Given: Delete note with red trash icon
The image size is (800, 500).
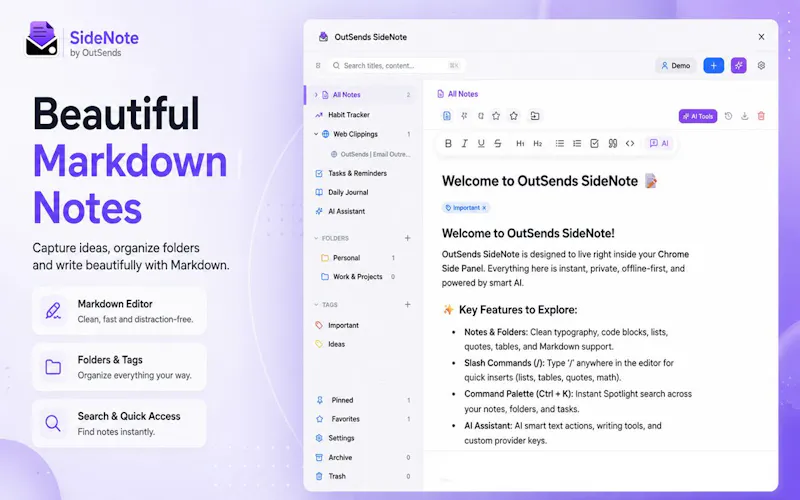Looking at the screenshot, I should click(761, 116).
